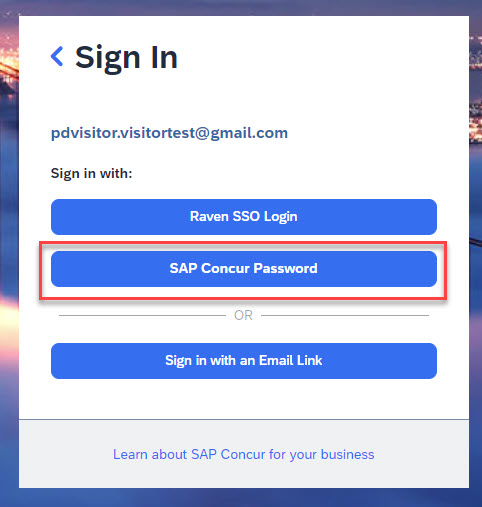Viewport: 482px width, 507px height.
Task: Open Learn about SAP Concur for your business
Action: tap(244, 455)
